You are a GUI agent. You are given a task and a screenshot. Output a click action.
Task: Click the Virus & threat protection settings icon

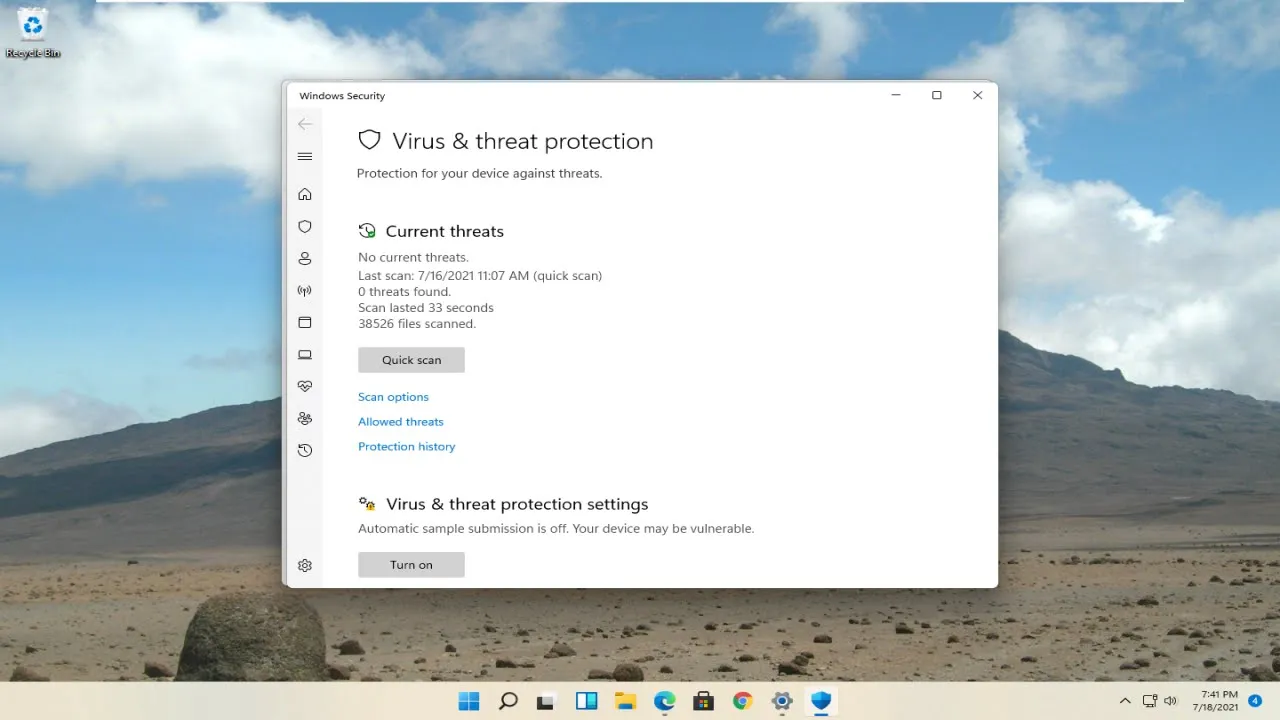coord(367,504)
